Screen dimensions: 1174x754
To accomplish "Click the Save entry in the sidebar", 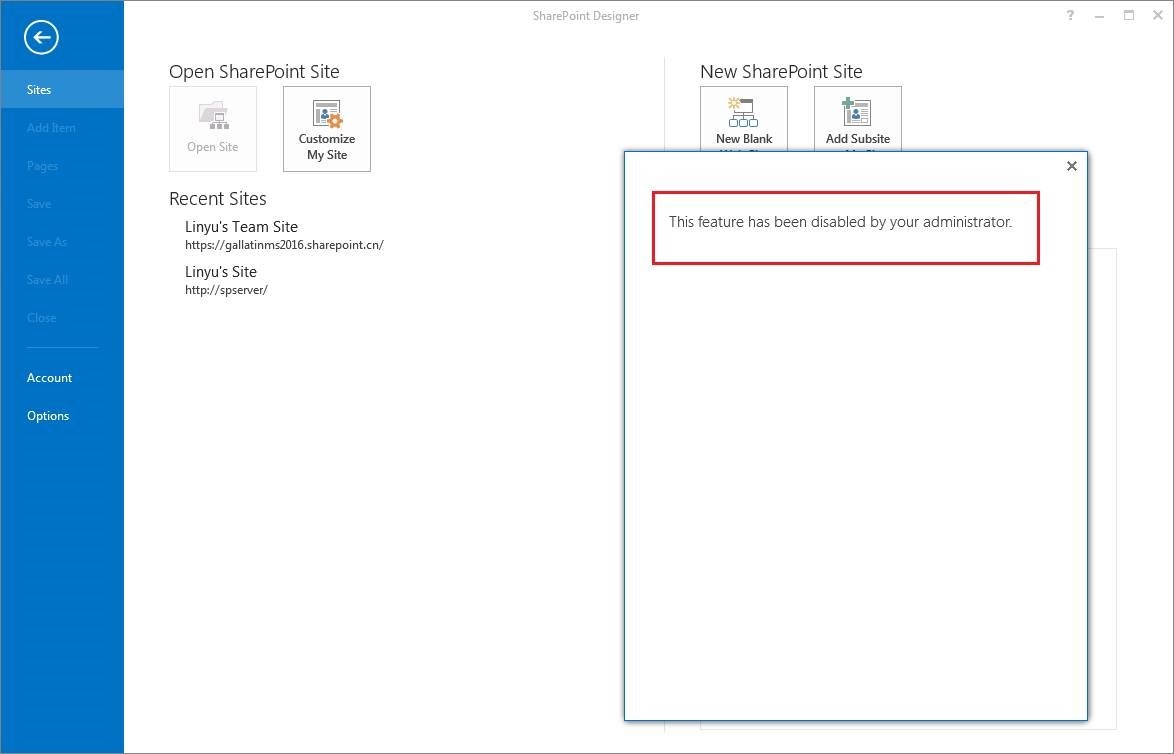I will point(61,204).
